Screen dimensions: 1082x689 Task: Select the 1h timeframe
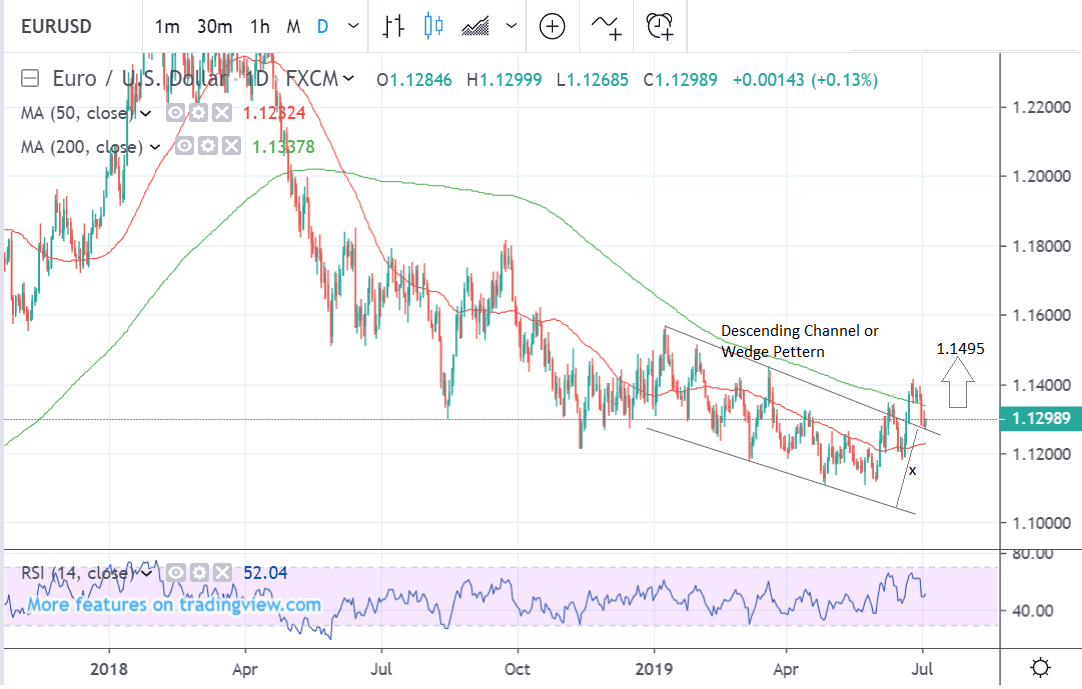click(x=260, y=27)
